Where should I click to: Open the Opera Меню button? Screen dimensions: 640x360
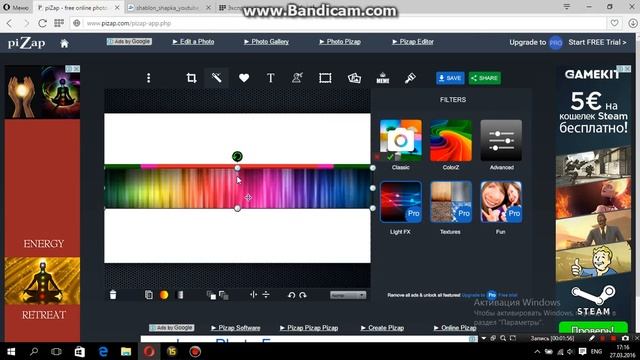tap(16, 7)
